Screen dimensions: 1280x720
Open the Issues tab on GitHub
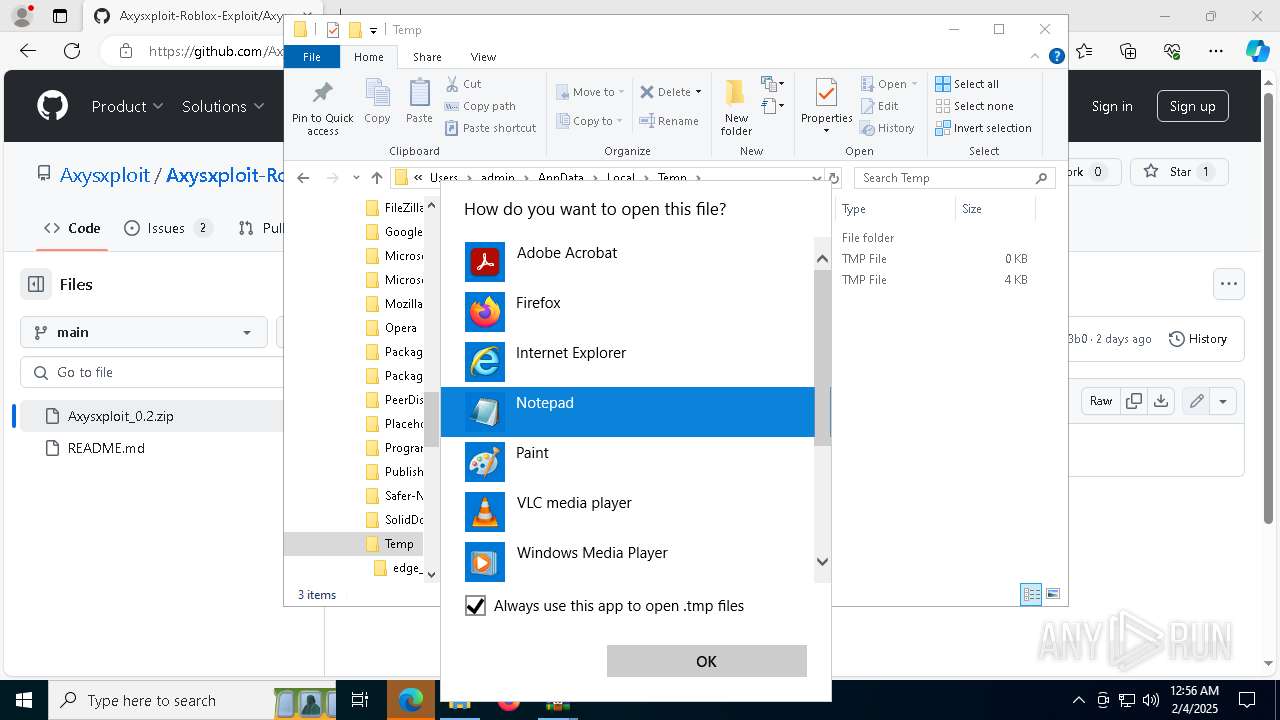[x=167, y=228]
